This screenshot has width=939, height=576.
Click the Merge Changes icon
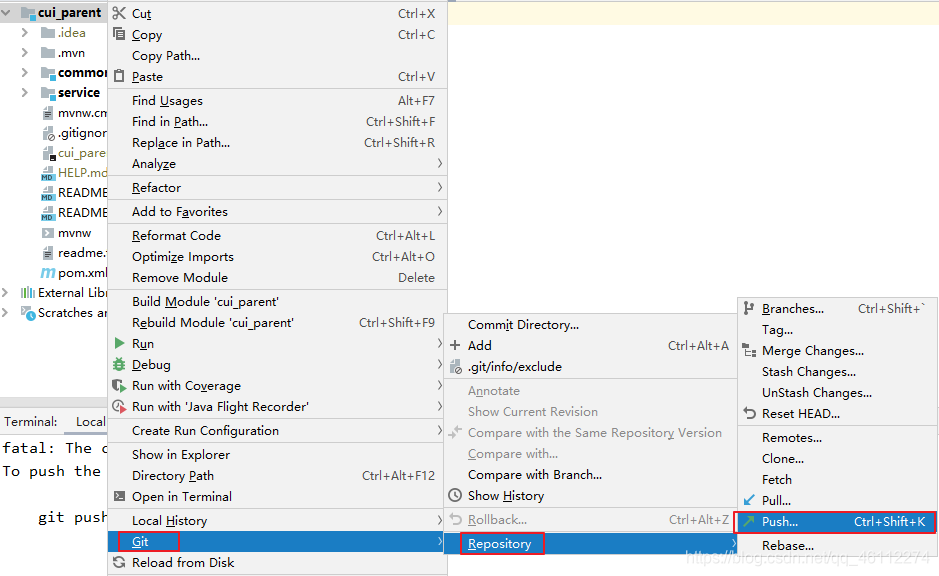749,350
